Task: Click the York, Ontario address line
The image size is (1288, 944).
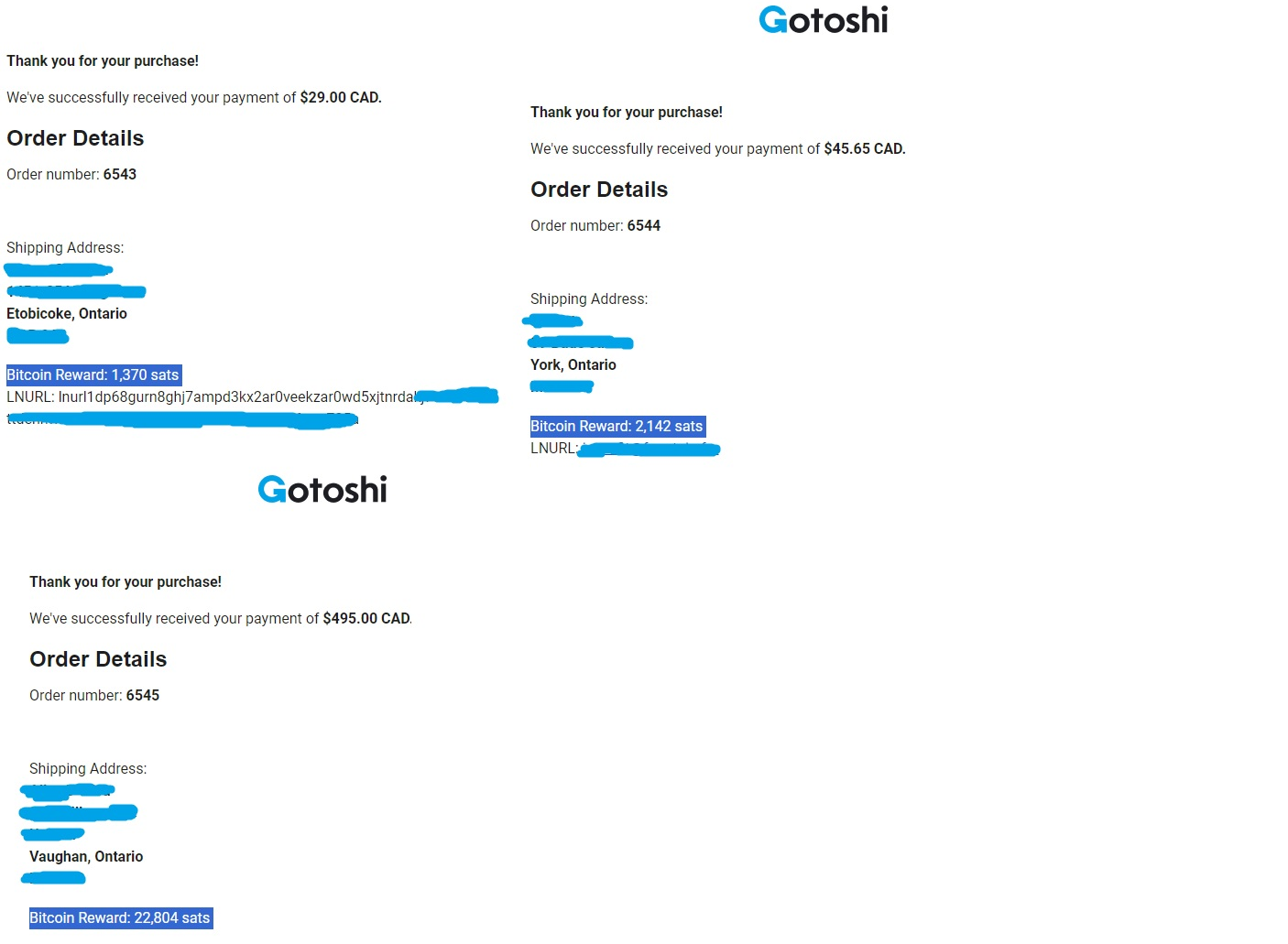Action: tap(573, 365)
